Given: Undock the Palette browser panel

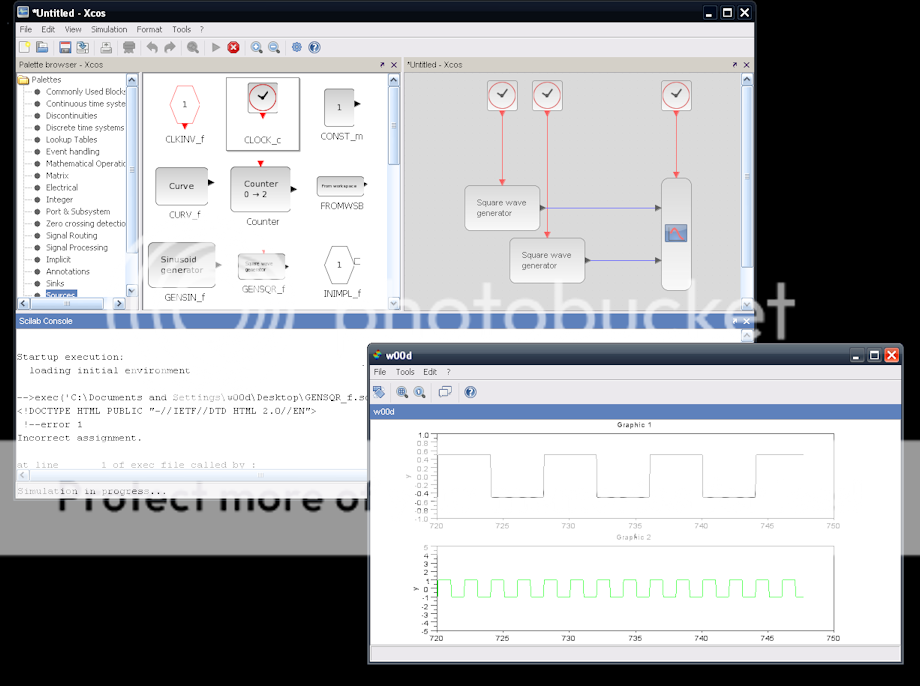Looking at the screenshot, I should click(x=382, y=65).
